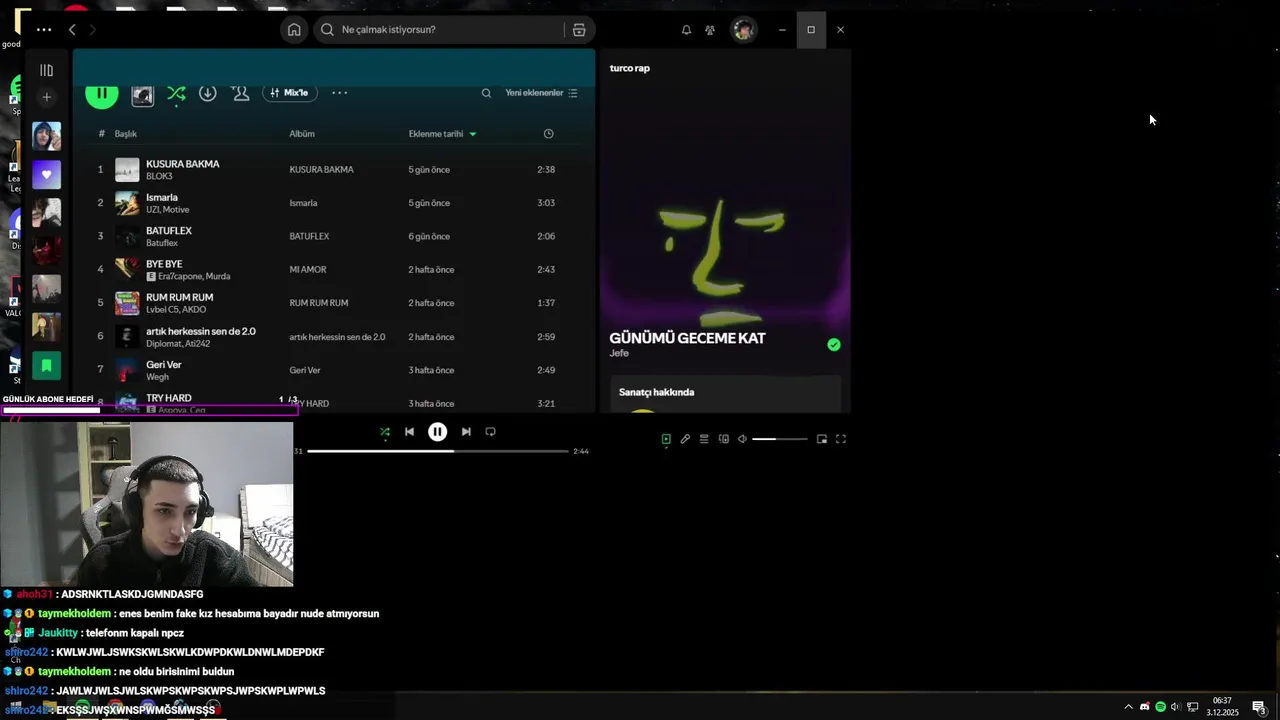Open Connect to a device
The image size is (1280, 720).
[x=724, y=439]
